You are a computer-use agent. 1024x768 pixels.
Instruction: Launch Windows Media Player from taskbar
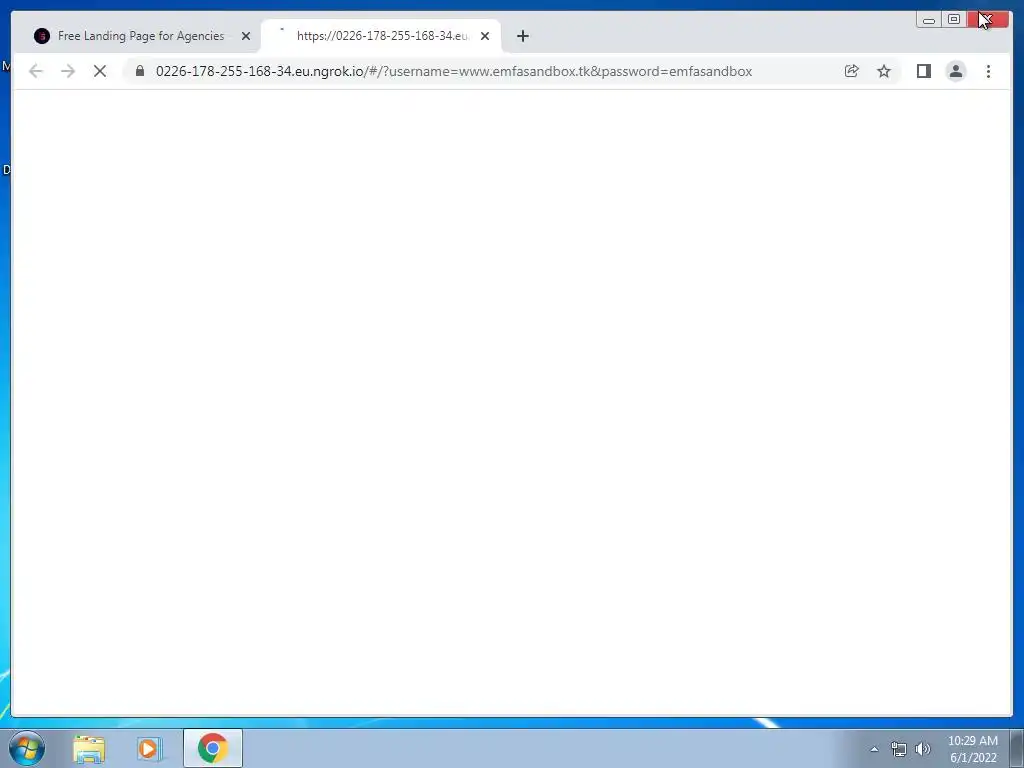(x=149, y=748)
